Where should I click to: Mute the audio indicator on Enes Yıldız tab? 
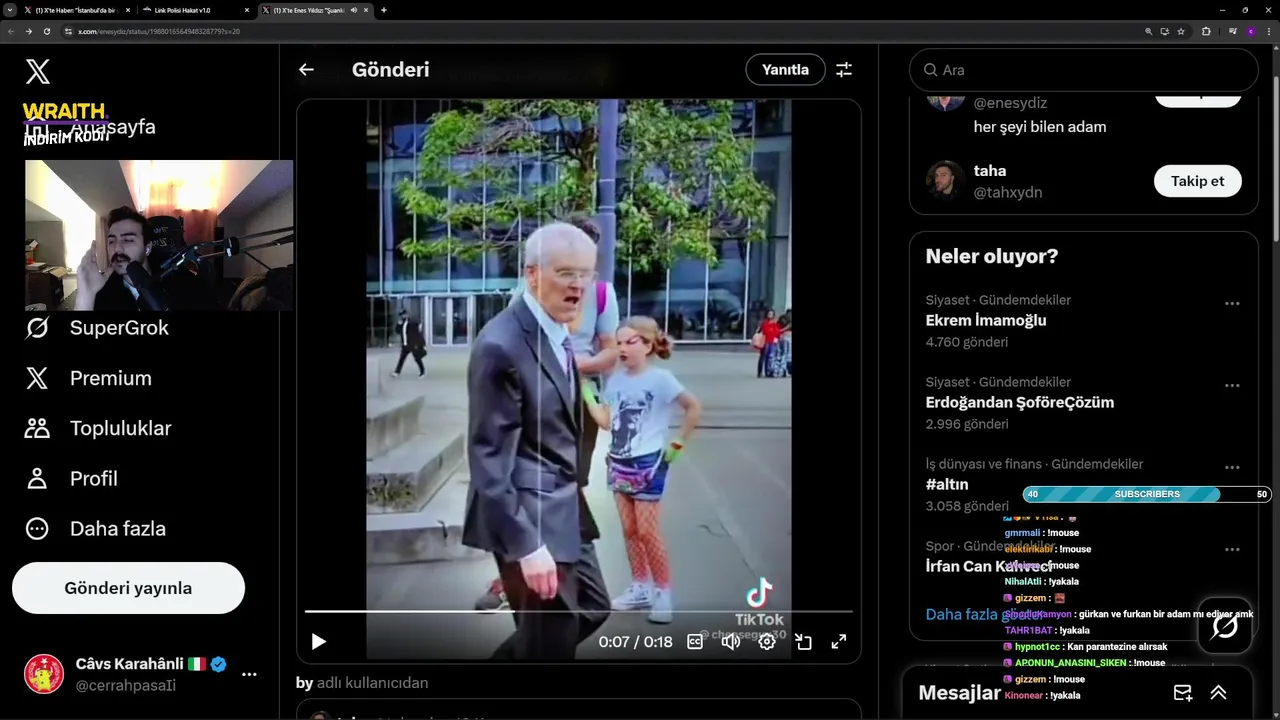point(354,10)
